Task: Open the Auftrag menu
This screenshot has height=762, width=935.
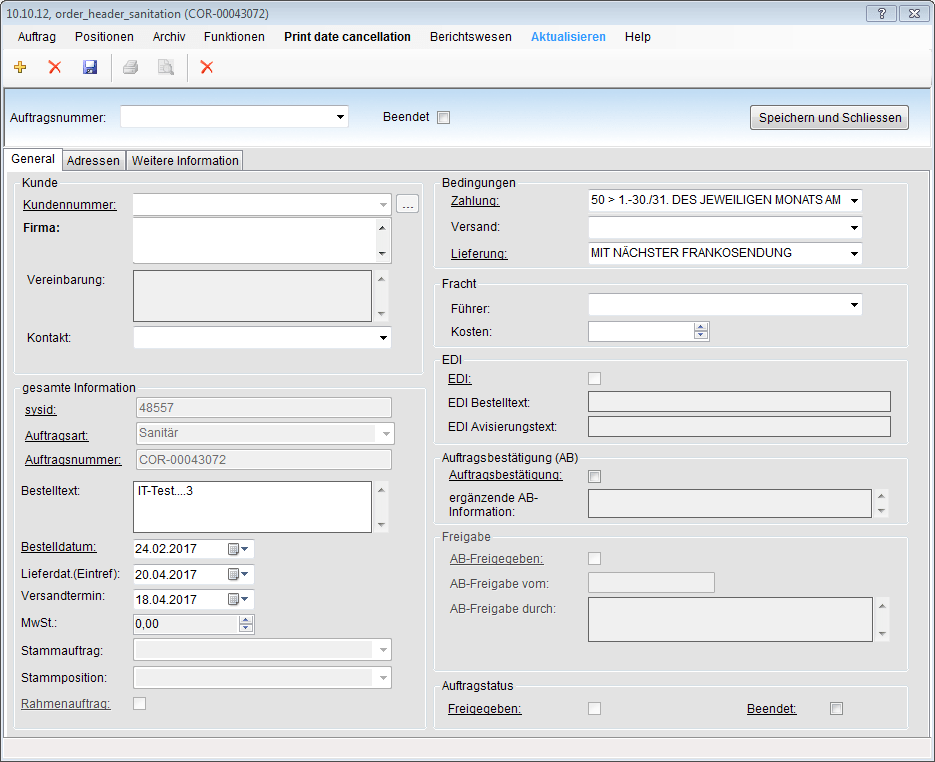Action: click(x=37, y=37)
